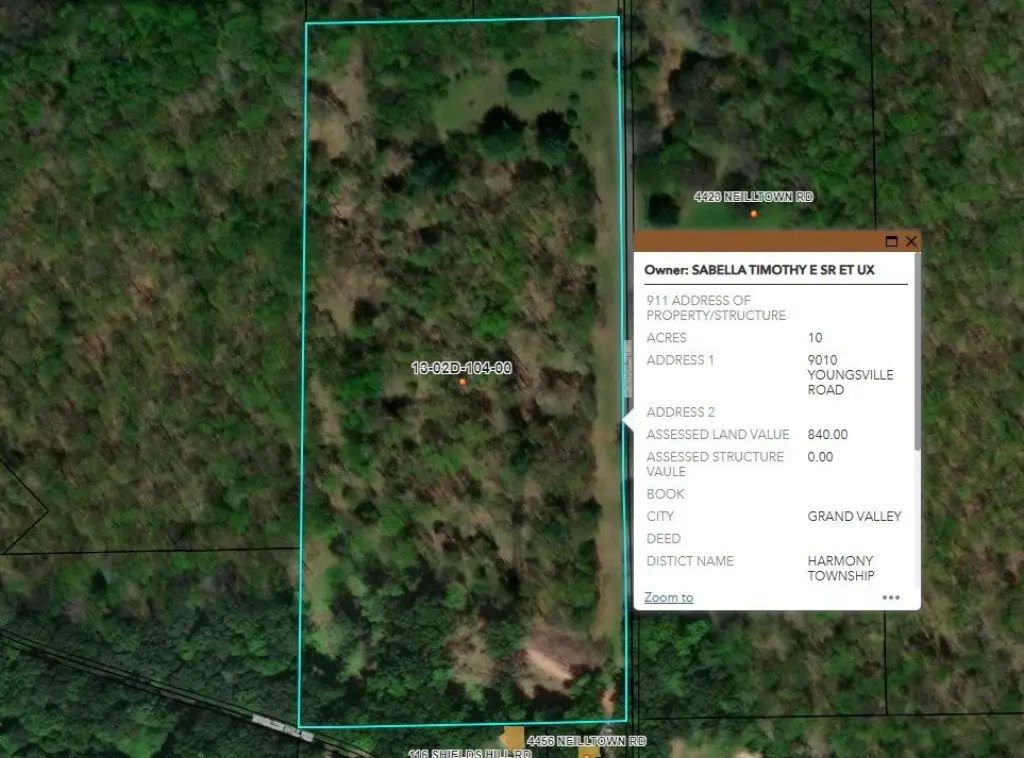Open the popup's three-dot more options menu
Image resolution: width=1024 pixels, height=758 pixels.
pos(890,598)
